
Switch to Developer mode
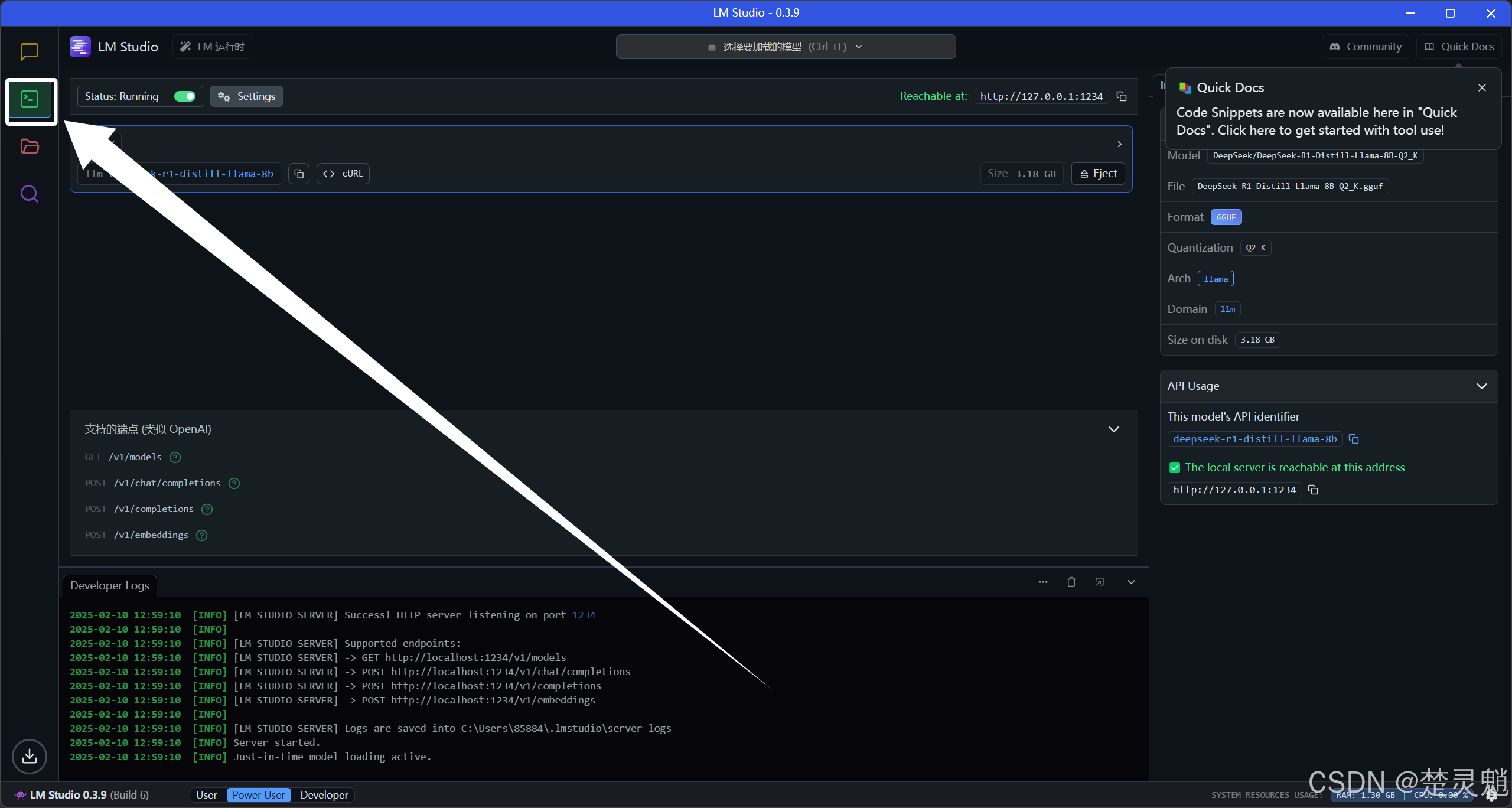[x=324, y=795]
